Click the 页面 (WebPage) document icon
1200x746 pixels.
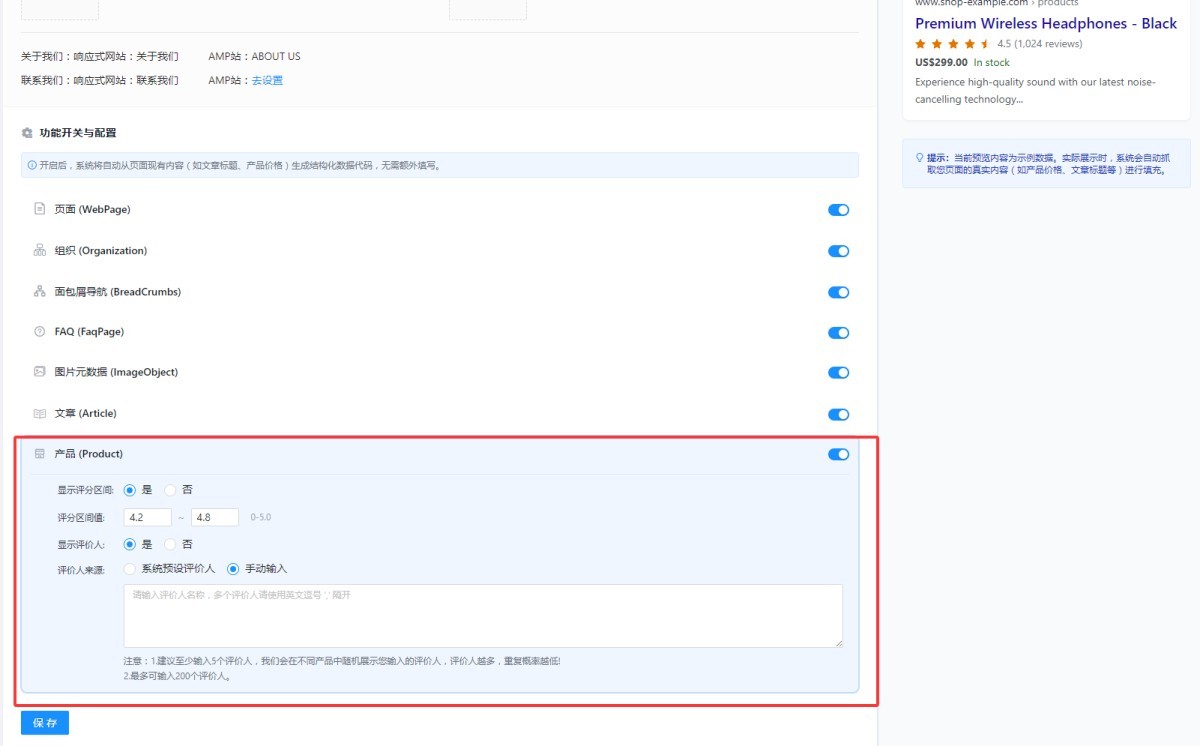coord(40,209)
